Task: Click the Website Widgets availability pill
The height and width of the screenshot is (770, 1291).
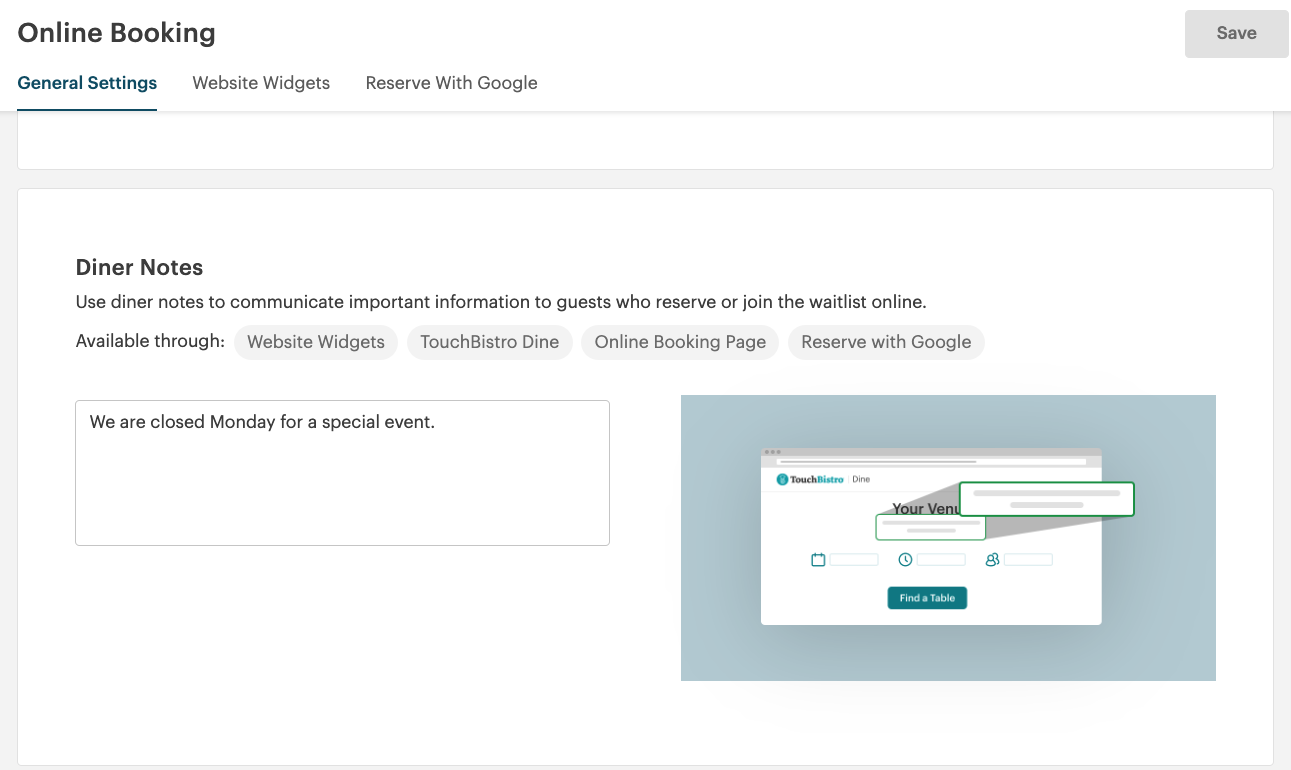Action: coord(315,342)
